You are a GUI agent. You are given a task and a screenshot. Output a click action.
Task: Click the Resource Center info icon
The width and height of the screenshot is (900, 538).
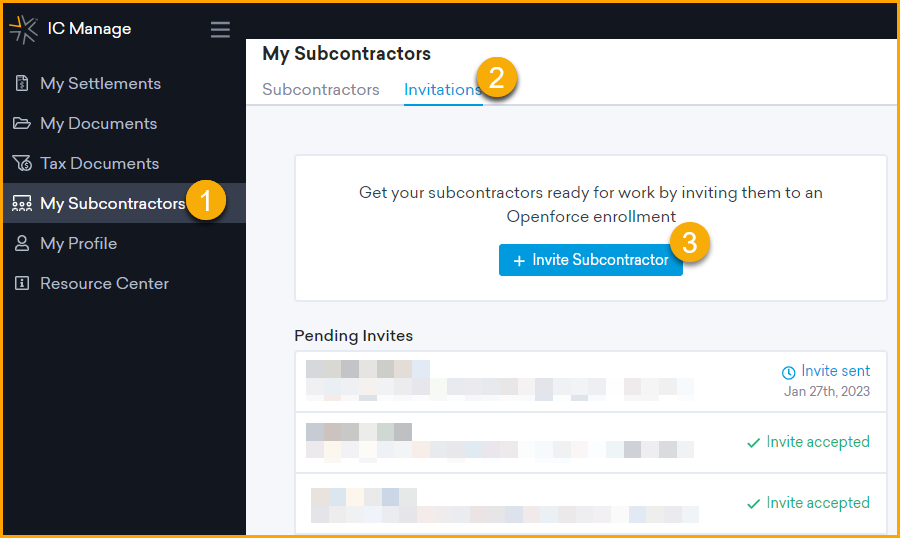22,283
